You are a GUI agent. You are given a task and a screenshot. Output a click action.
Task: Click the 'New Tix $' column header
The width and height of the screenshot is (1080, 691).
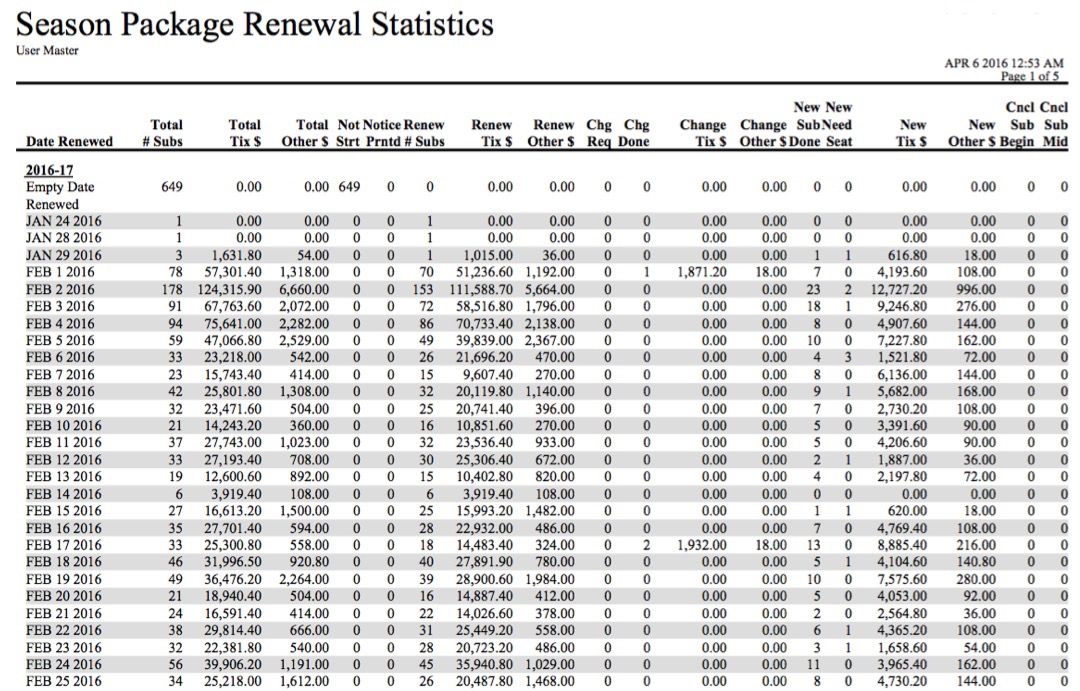pyautogui.click(x=913, y=133)
